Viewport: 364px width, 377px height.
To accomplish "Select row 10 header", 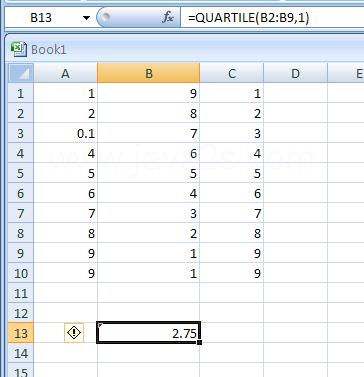I will pyautogui.click(x=21, y=273).
